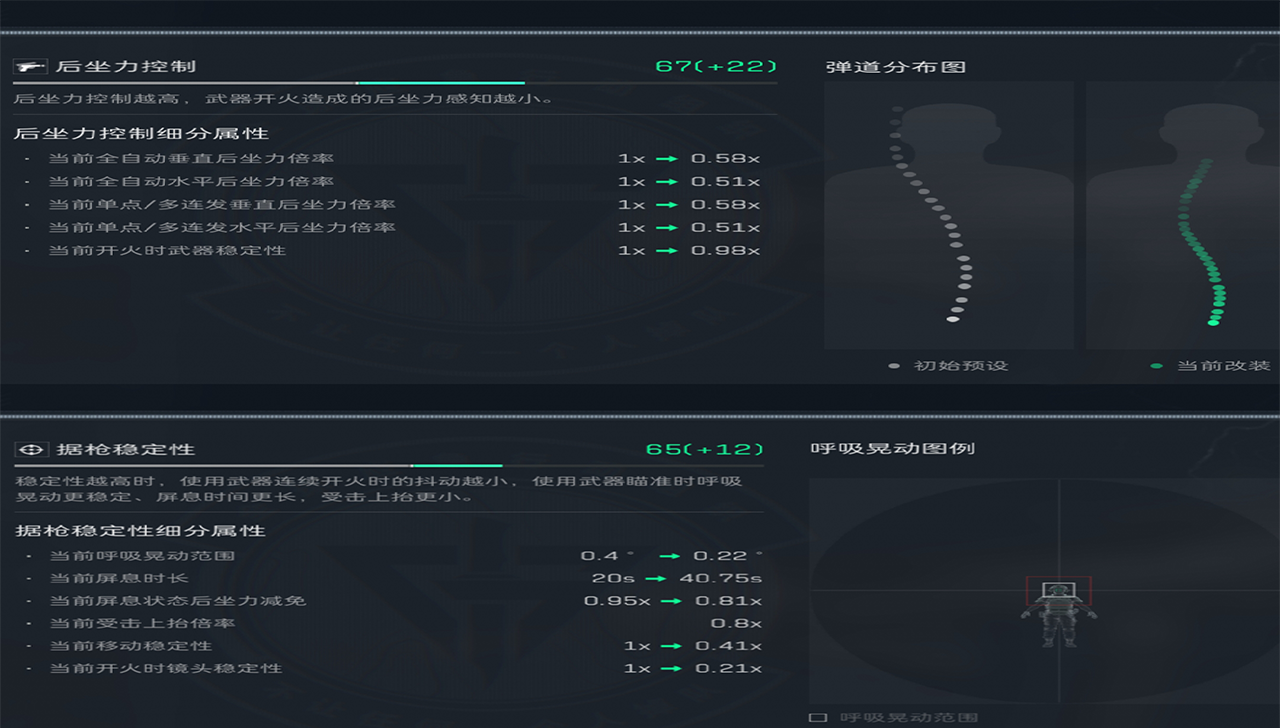Click the 据枪稳定性 progress bar
The image size is (1280, 728).
pos(389,466)
